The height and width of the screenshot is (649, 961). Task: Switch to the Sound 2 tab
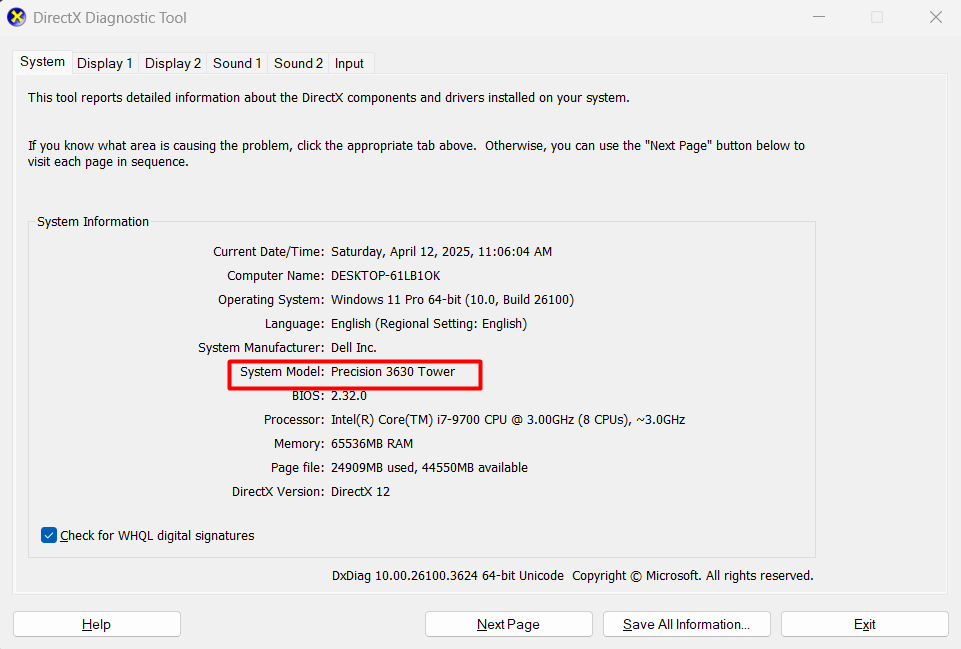(298, 63)
